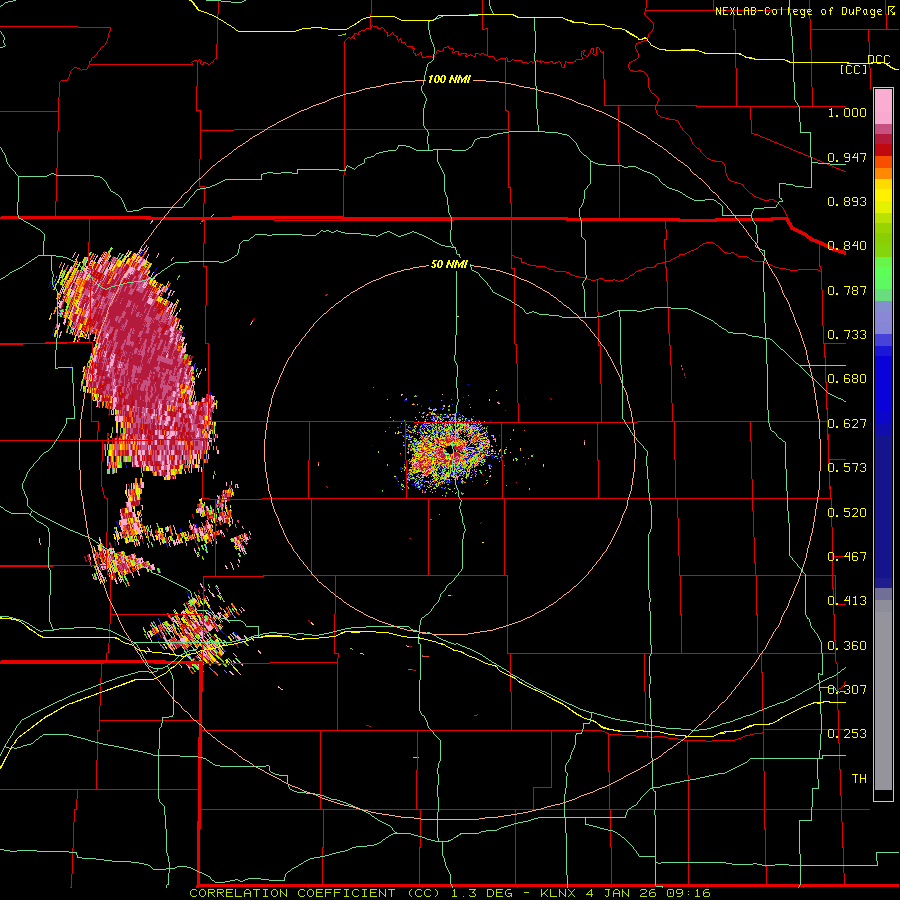Viewport: 900px width, 900px height.
Task: Click the 100 NMI range ring label
Action: pos(449,79)
